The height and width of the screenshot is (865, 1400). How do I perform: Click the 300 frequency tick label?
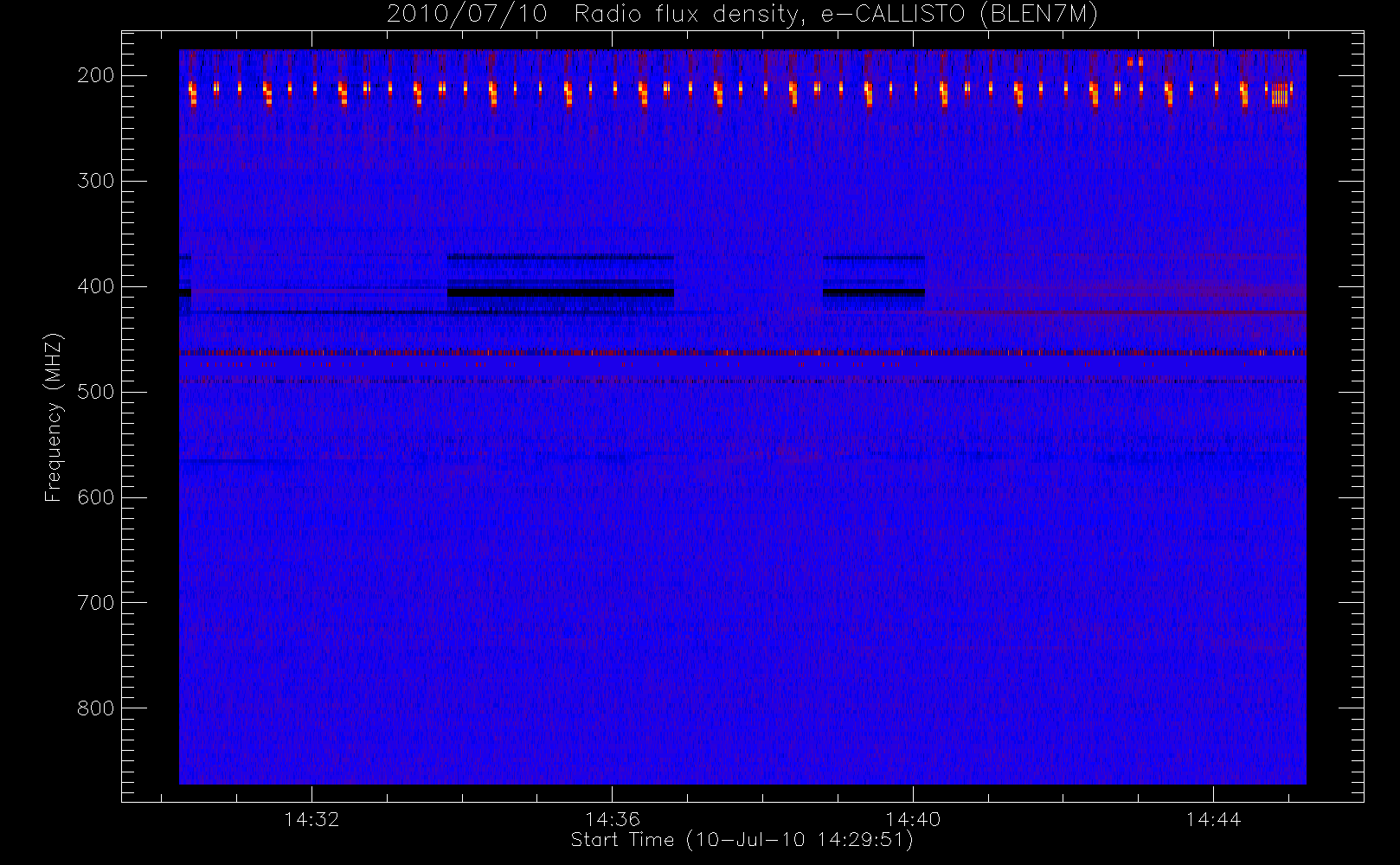(x=96, y=181)
